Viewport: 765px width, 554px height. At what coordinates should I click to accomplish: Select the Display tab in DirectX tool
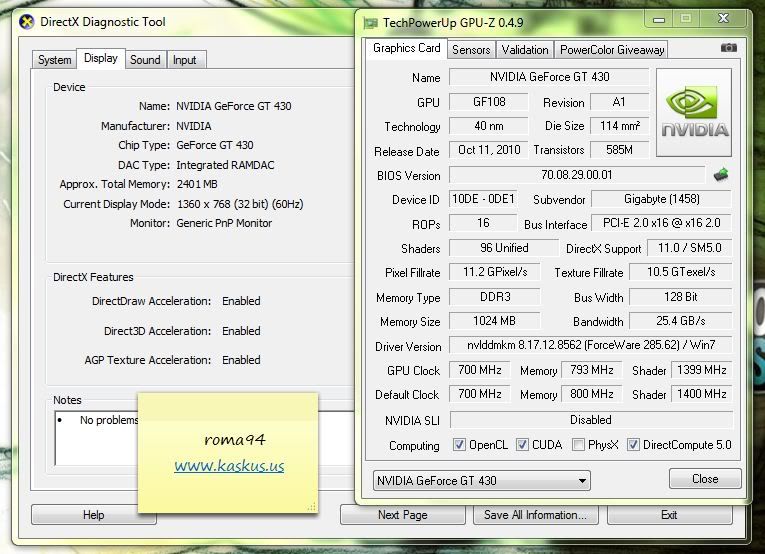(x=101, y=58)
